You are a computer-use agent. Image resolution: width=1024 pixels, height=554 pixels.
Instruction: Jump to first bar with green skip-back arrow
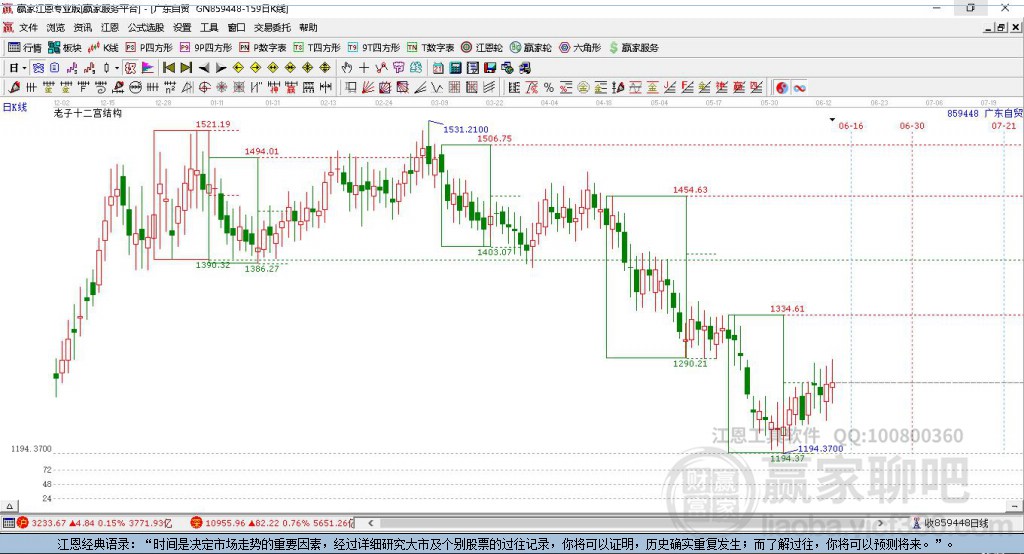(x=168, y=68)
